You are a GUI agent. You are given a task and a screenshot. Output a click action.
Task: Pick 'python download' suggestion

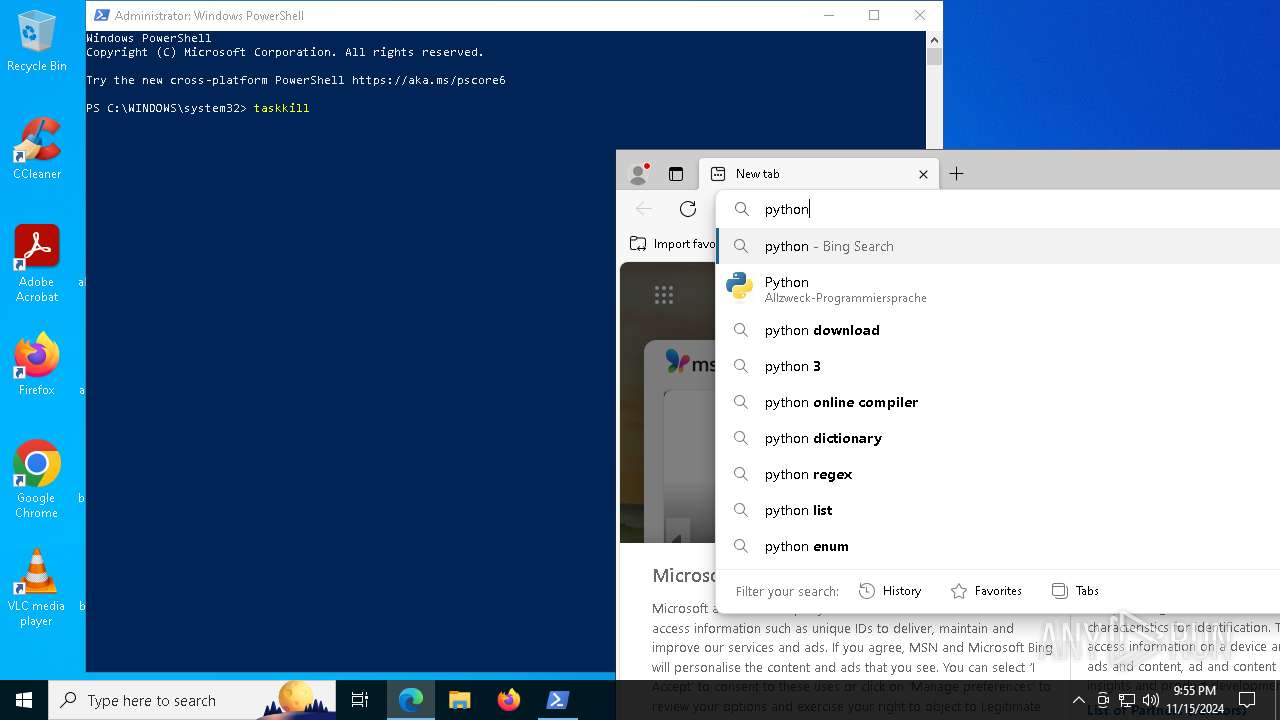click(998, 330)
